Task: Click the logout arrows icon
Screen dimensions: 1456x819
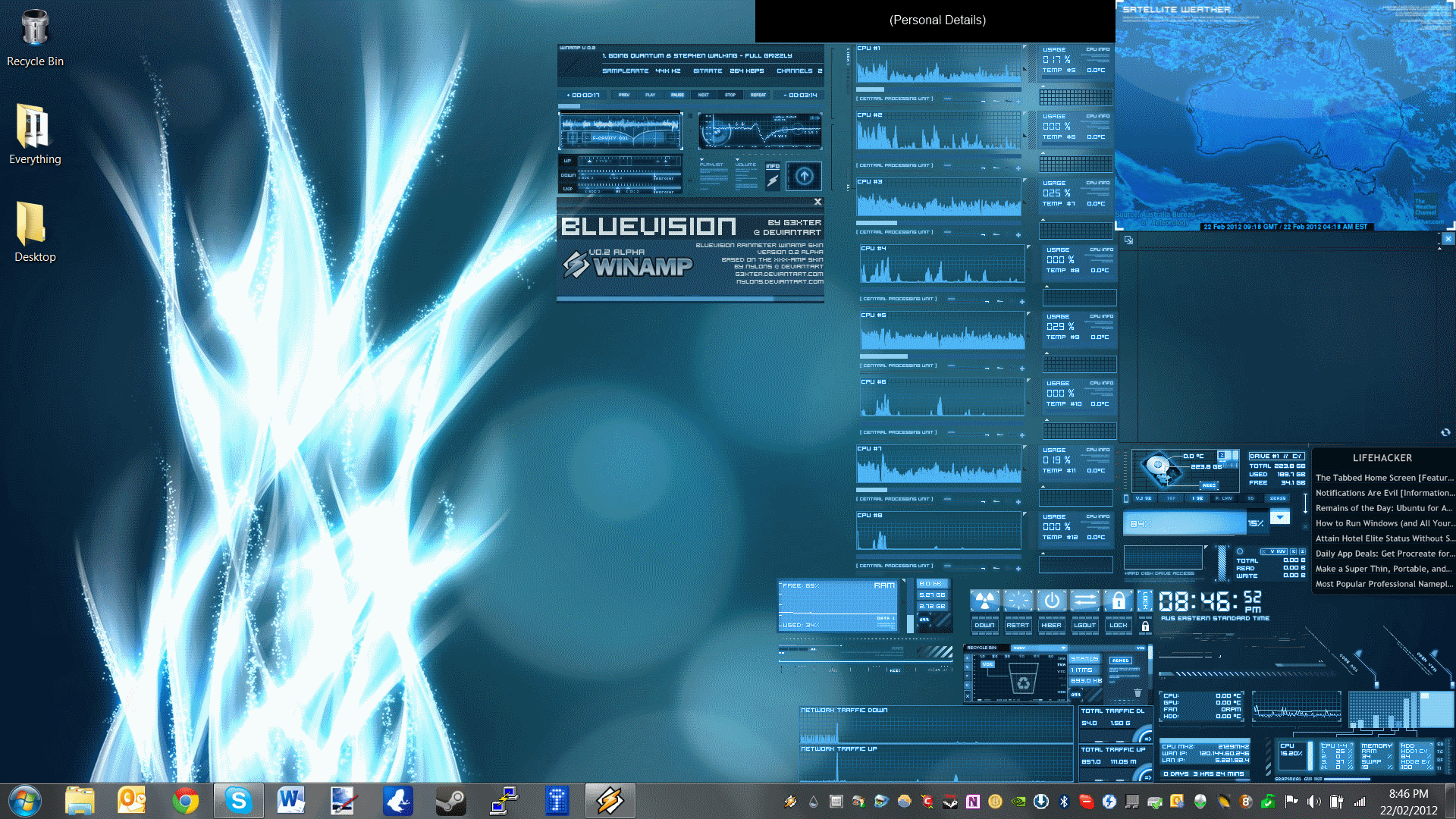Action: pyautogui.click(x=1085, y=601)
